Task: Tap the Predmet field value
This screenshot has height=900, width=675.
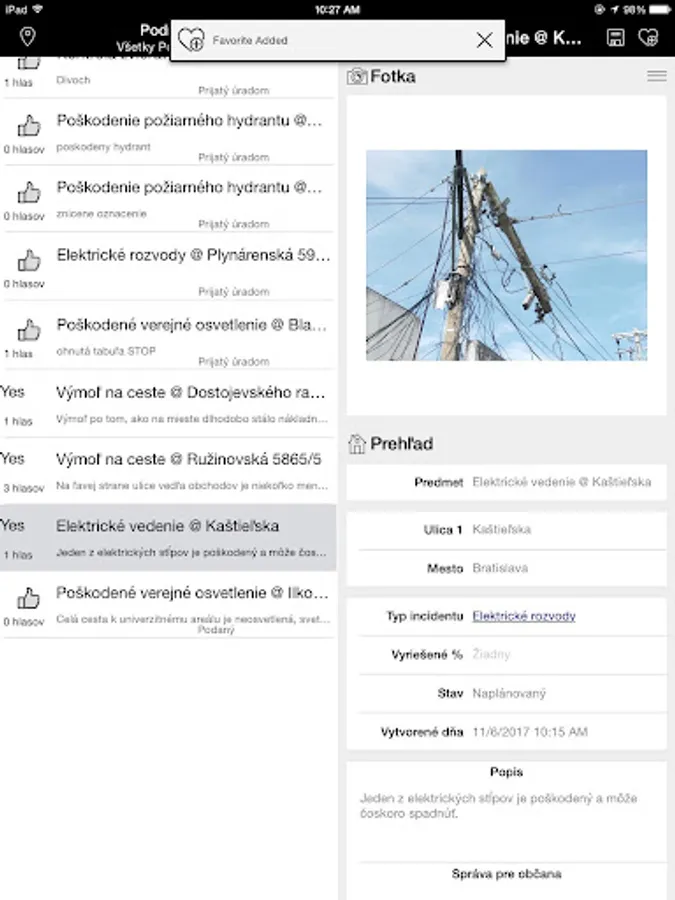Action: click(561, 482)
